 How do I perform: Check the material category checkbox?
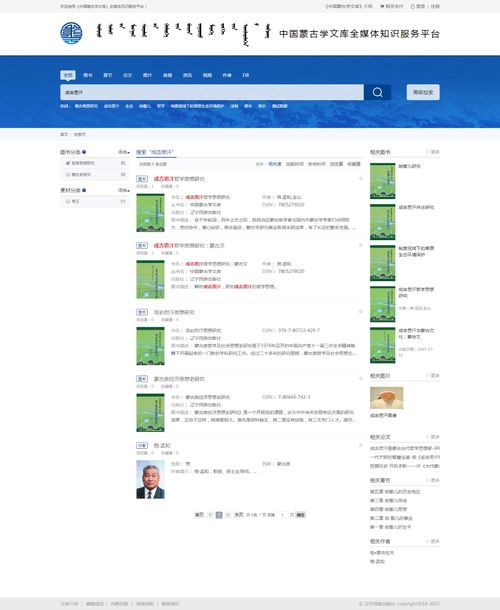[68, 201]
